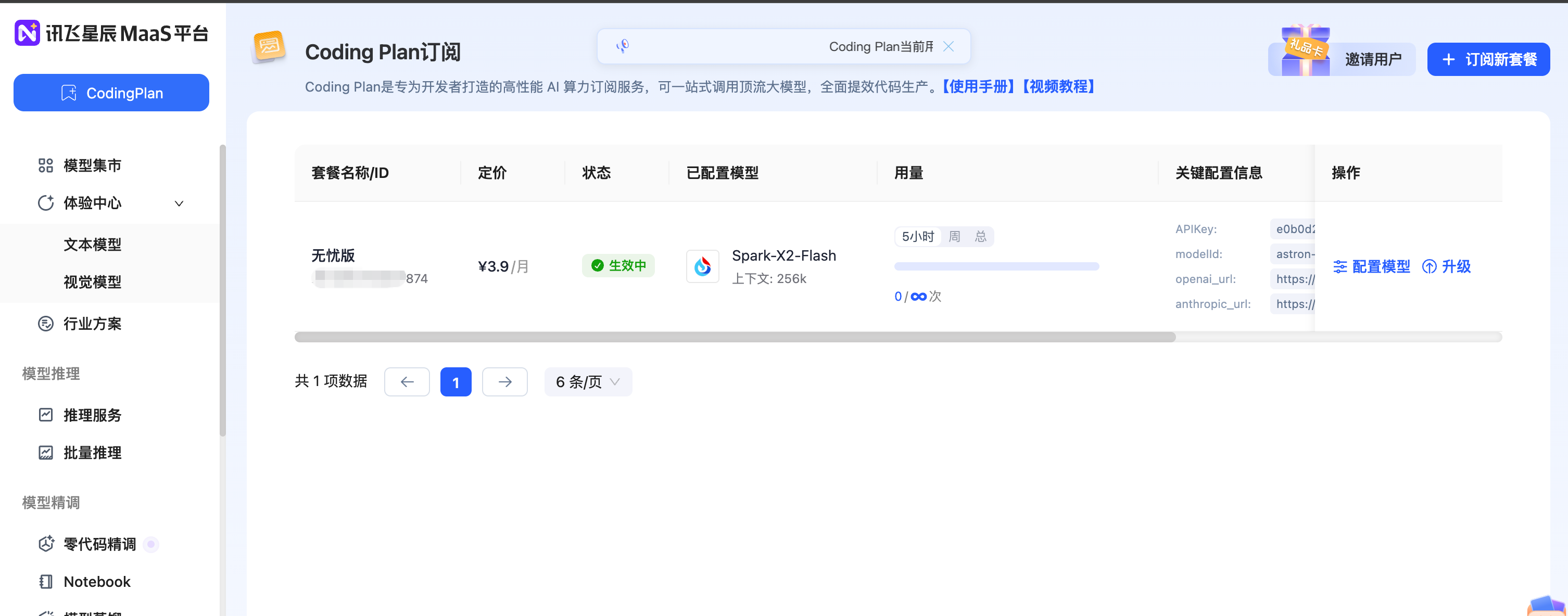Click the modelId value astron-
This screenshot has height=616, width=1568.
tap(1294, 254)
